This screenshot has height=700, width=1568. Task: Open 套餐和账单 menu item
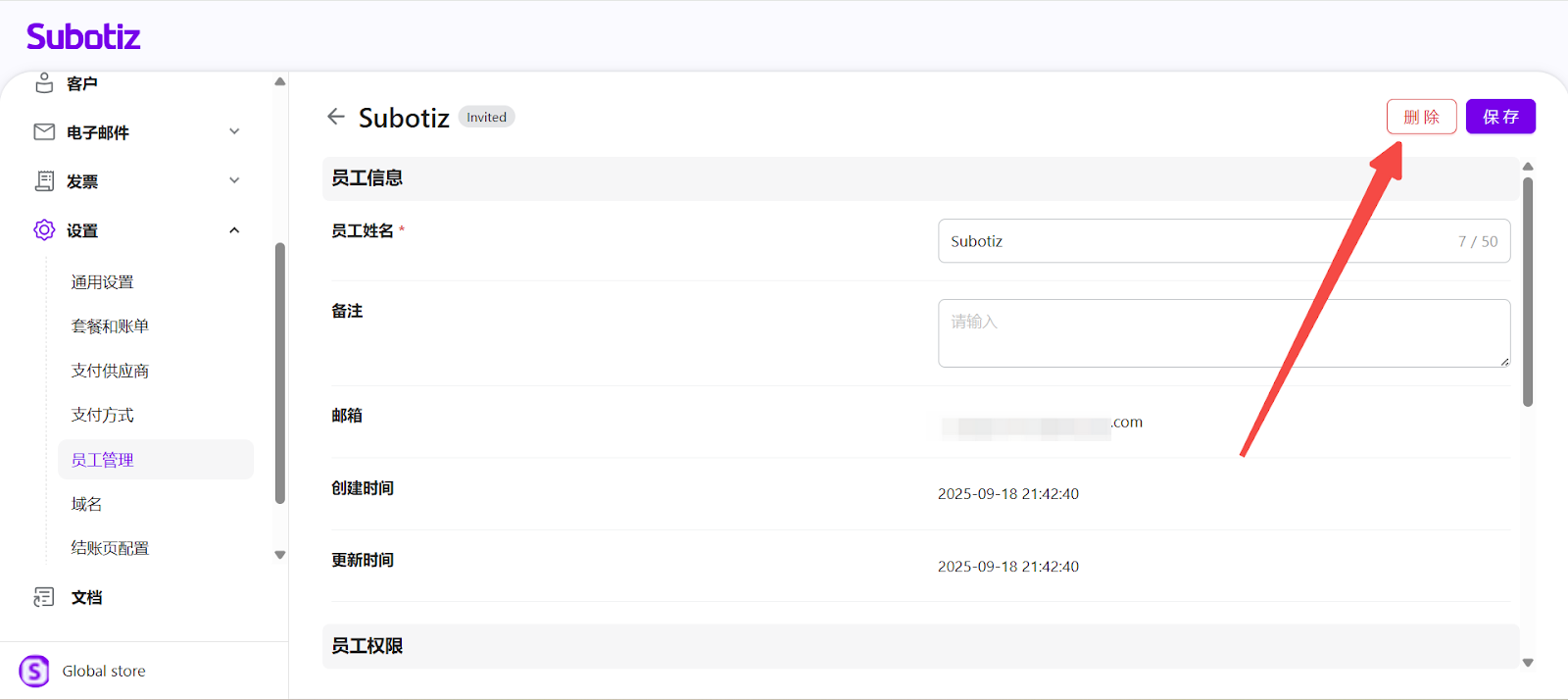(110, 326)
